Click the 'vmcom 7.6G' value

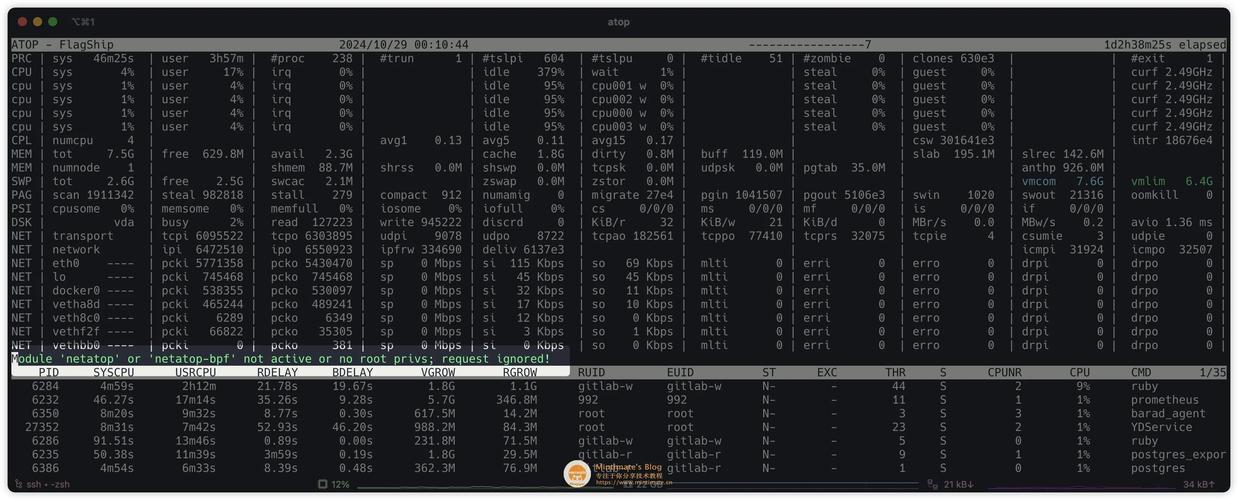[x=1063, y=181]
